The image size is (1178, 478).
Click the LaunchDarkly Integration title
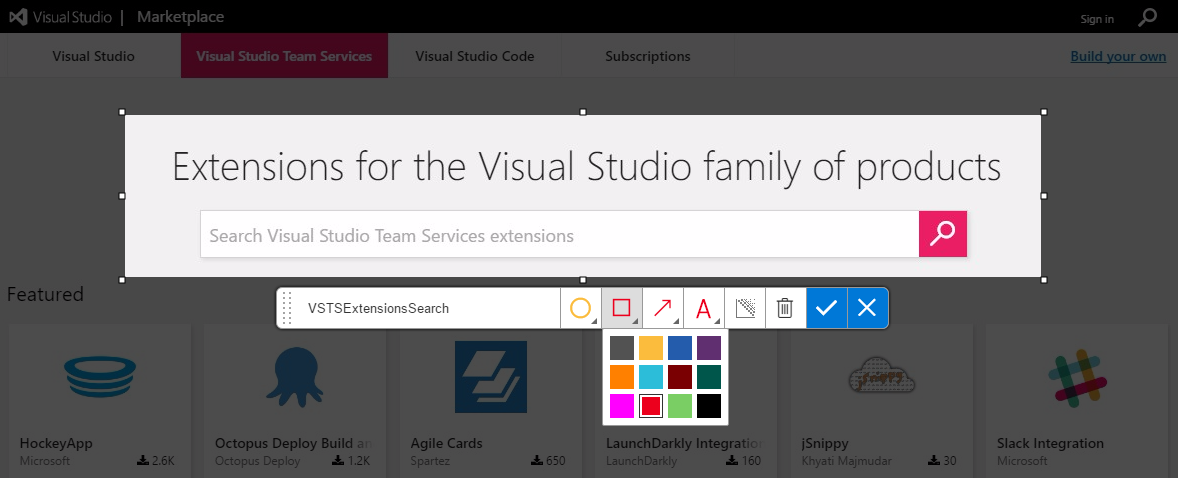pyautogui.click(x=684, y=443)
